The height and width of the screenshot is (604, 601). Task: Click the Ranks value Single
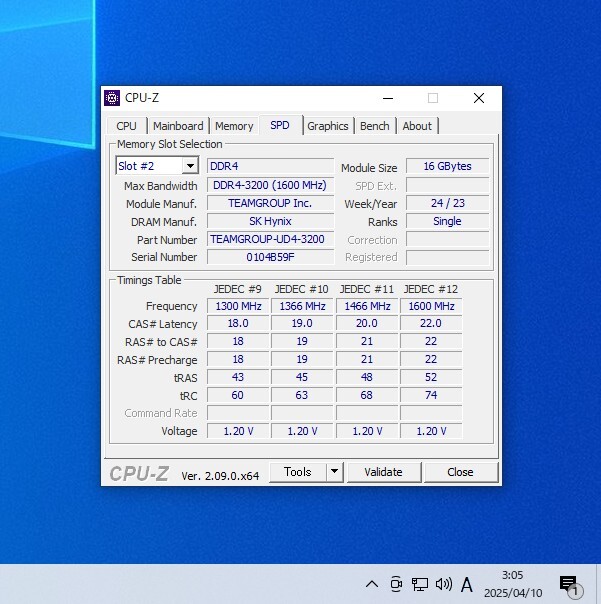[x=448, y=221]
